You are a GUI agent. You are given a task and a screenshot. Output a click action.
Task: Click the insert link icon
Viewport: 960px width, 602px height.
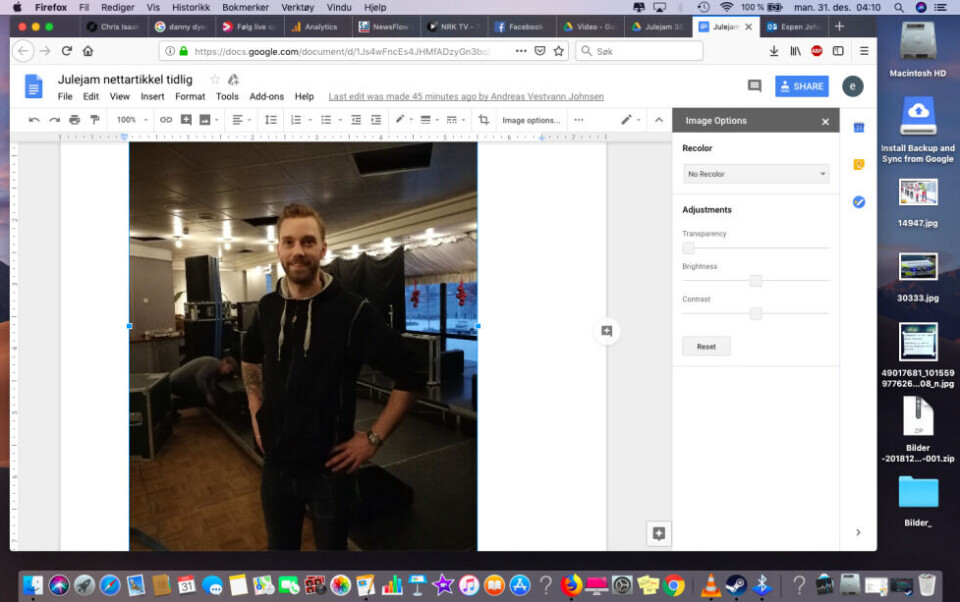(x=166, y=120)
